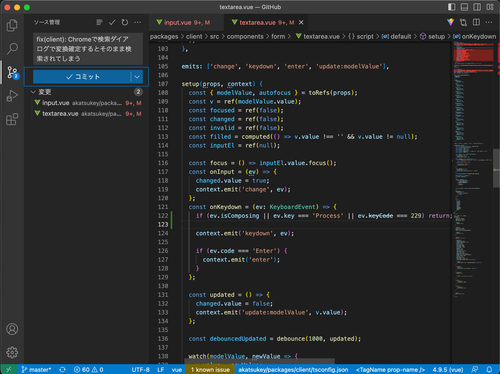
Task: Click the feedback icon in status bar
Action: click(x=475, y=369)
